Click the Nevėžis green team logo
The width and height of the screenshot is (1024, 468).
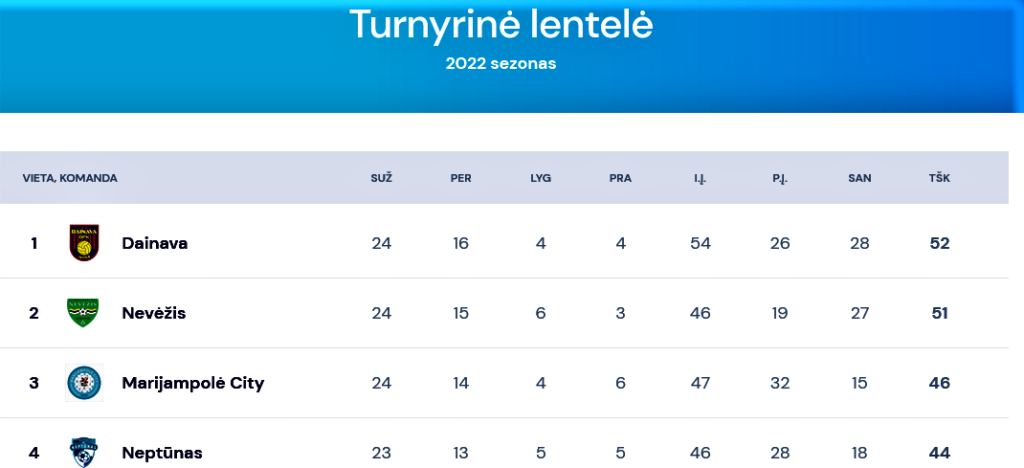[x=83, y=313]
